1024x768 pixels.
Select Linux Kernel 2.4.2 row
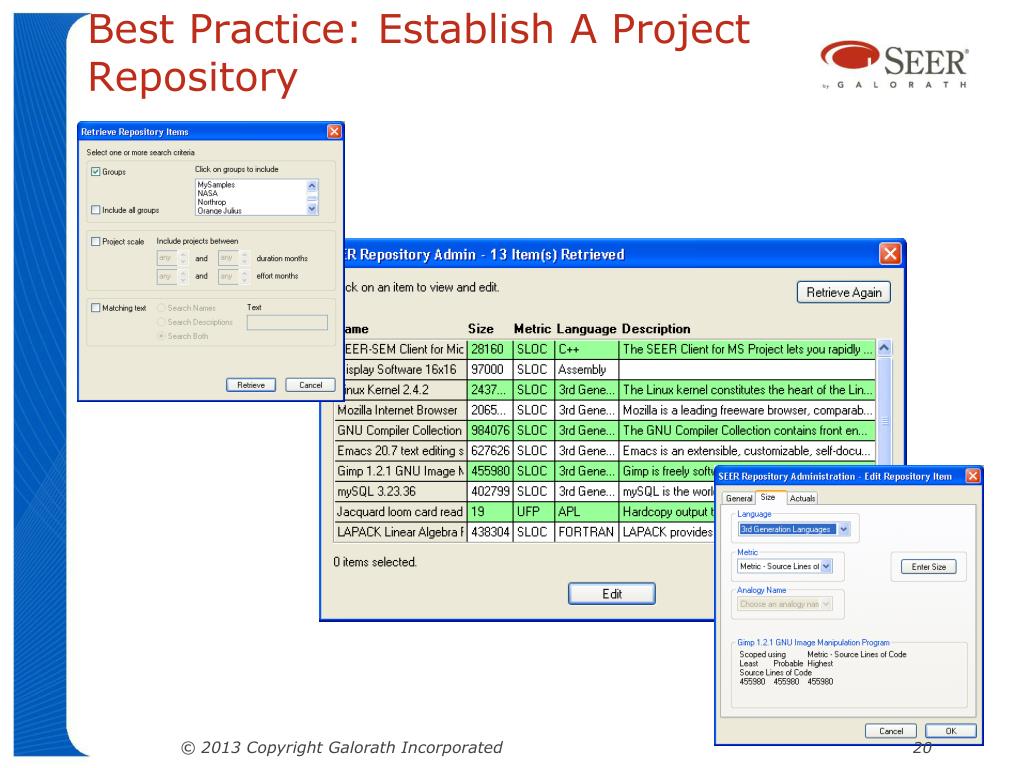[610, 390]
